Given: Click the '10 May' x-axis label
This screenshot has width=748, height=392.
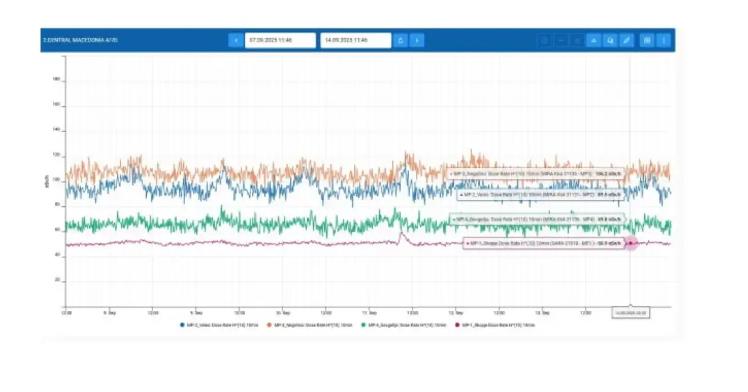Looking at the screenshot, I should pyautogui.click(x=283, y=313).
